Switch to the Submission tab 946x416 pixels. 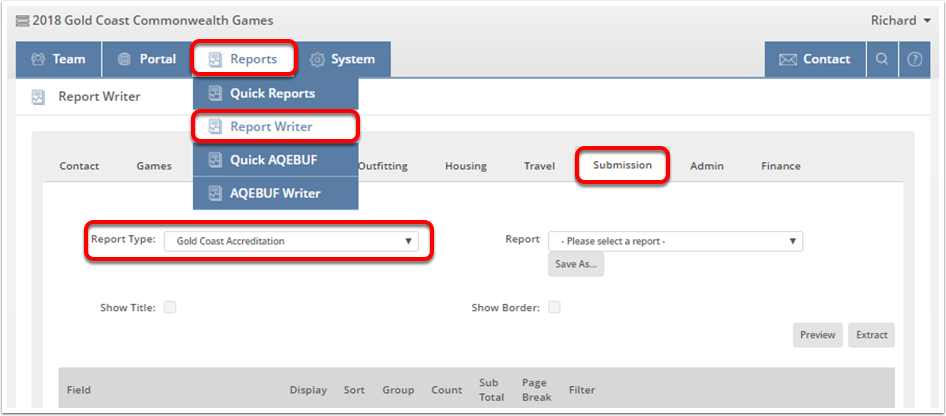coord(622,165)
